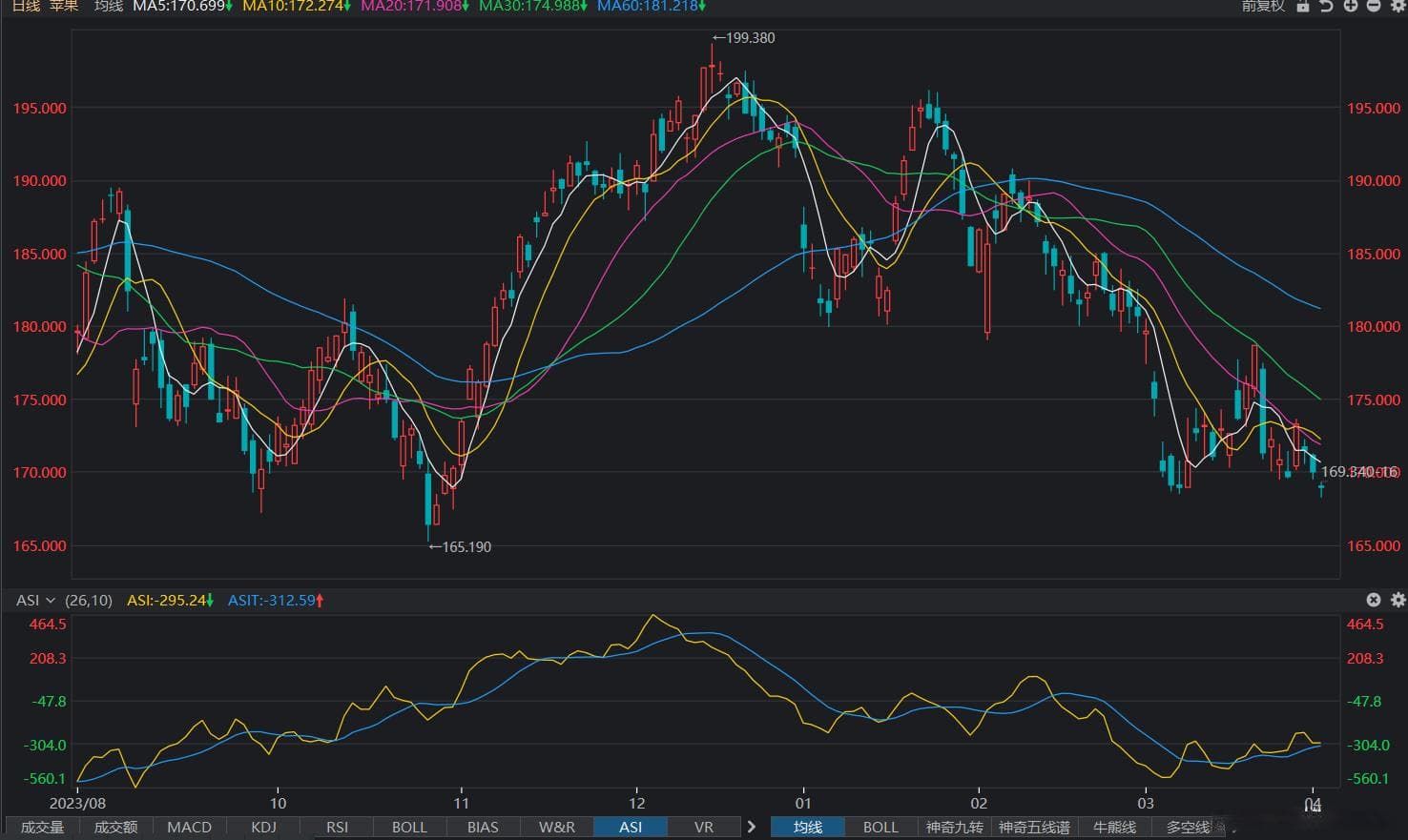Zoom in with the plus circle icon

pyautogui.click(x=1350, y=6)
